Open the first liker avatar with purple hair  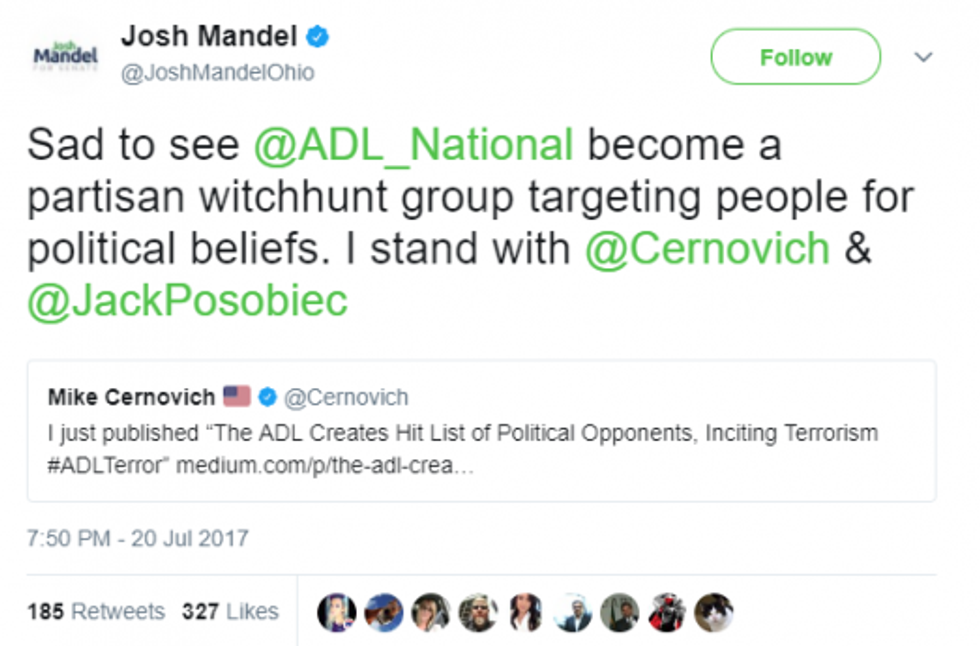(x=337, y=612)
